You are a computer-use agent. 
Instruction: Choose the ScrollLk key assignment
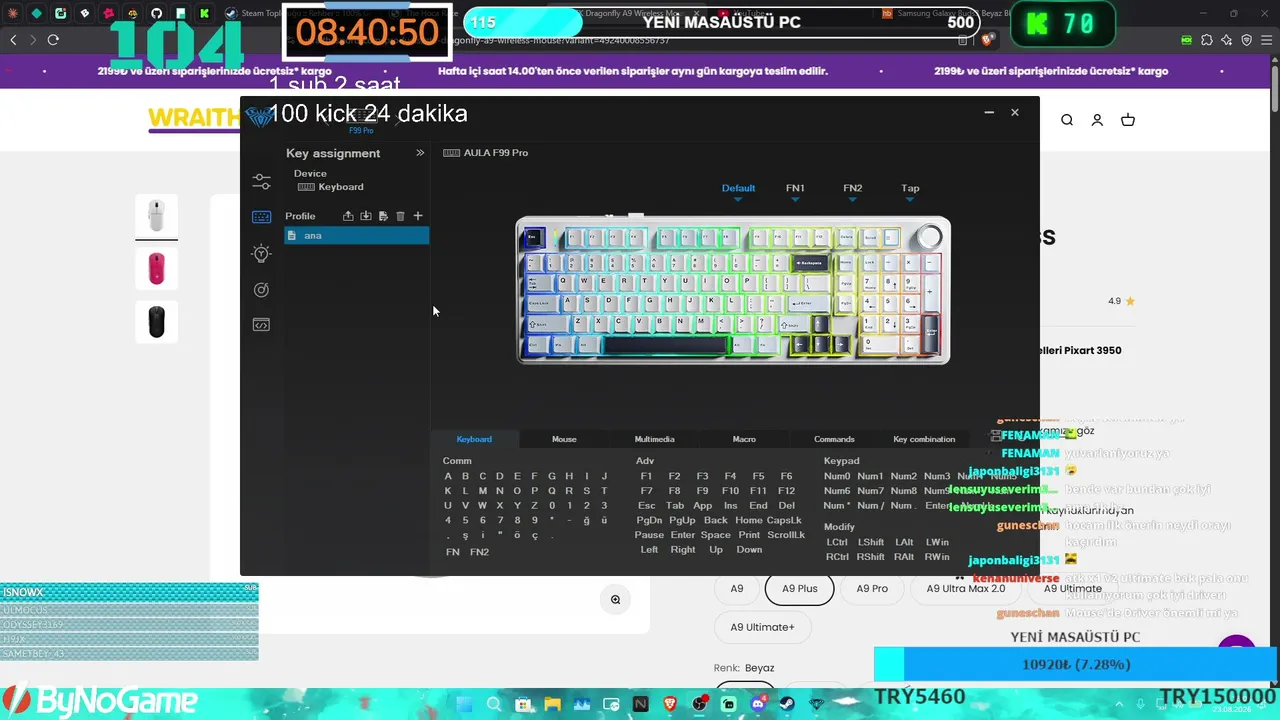click(786, 535)
